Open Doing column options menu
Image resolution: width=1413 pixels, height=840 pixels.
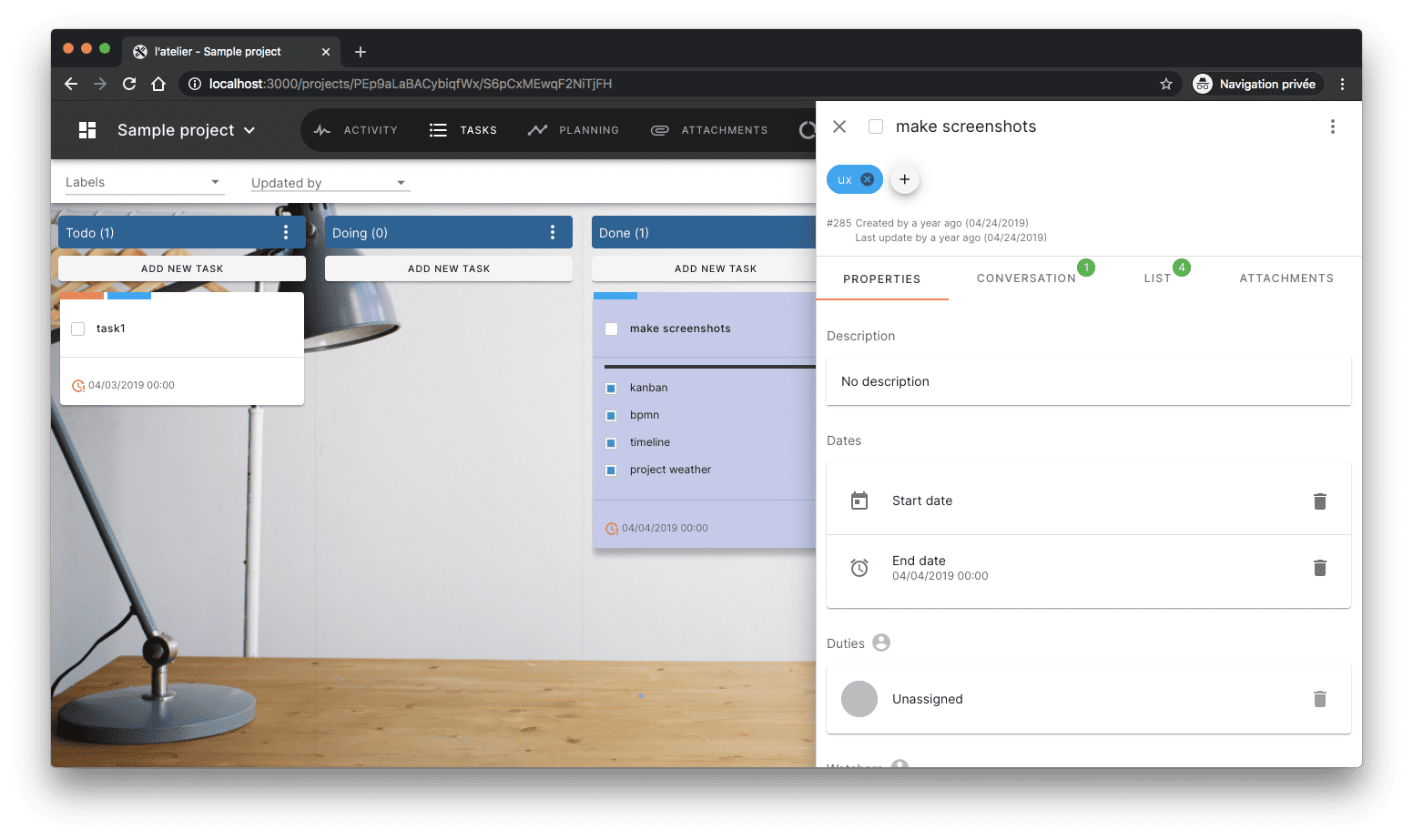[x=553, y=232]
